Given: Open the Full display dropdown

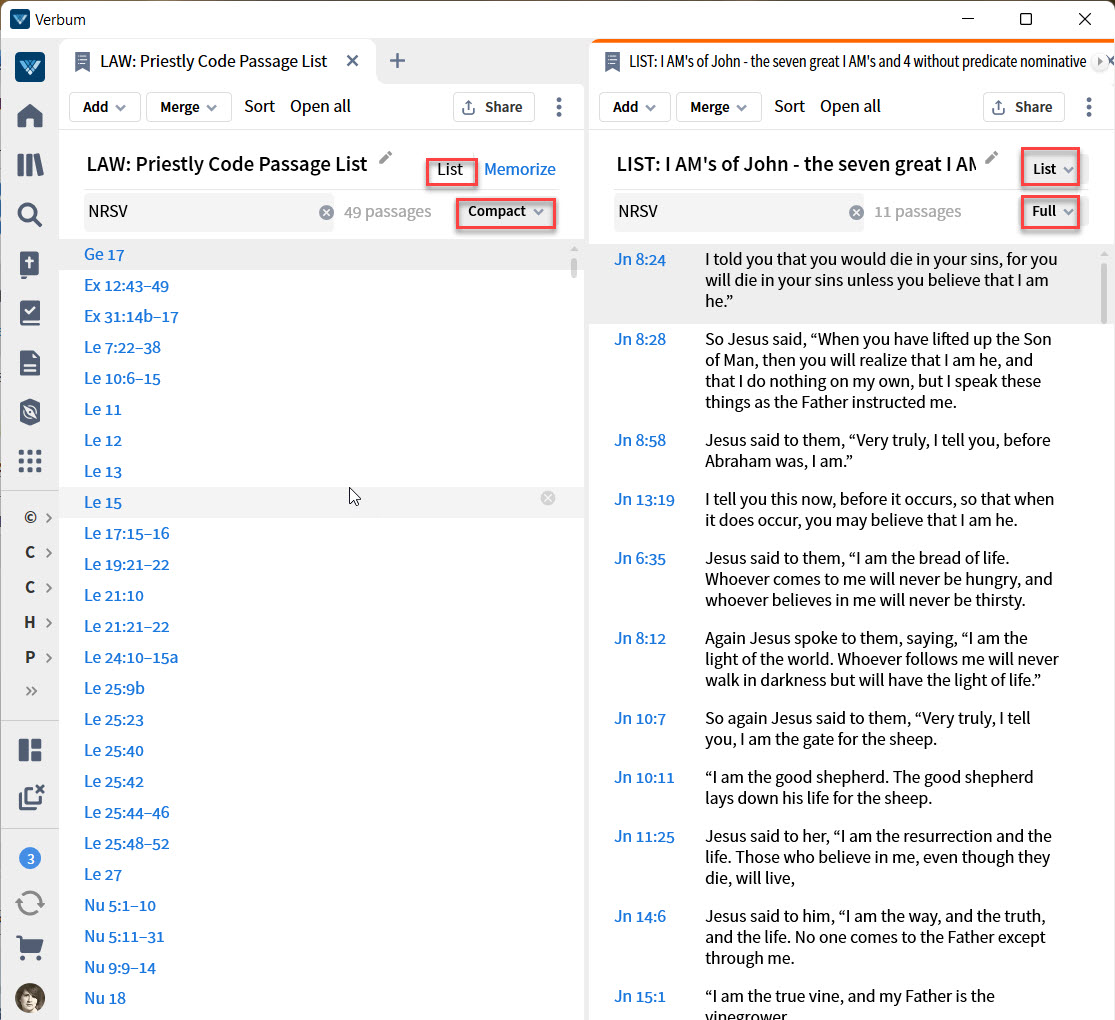Looking at the screenshot, I should click(x=1050, y=212).
